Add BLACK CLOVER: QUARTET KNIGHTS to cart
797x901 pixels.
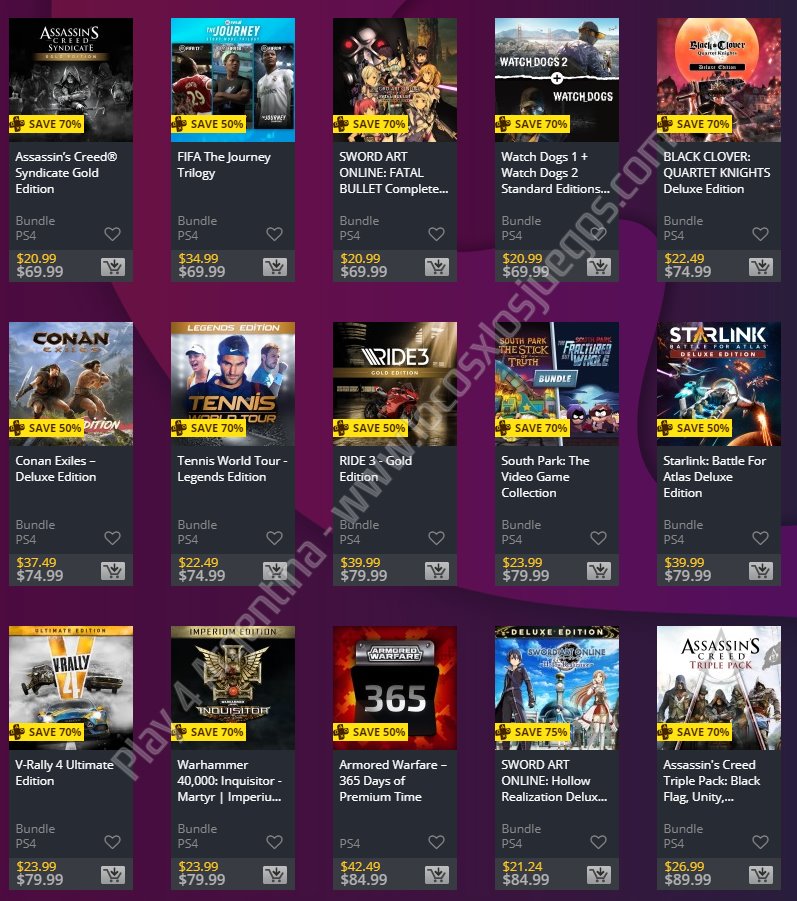761,267
